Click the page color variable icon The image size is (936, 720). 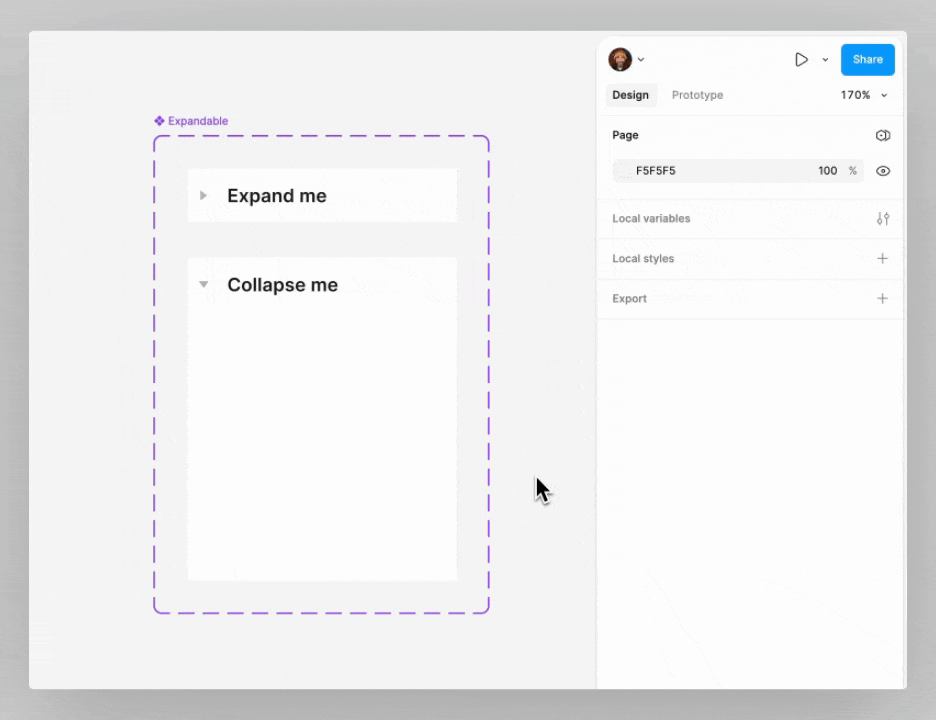tap(882, 136)
